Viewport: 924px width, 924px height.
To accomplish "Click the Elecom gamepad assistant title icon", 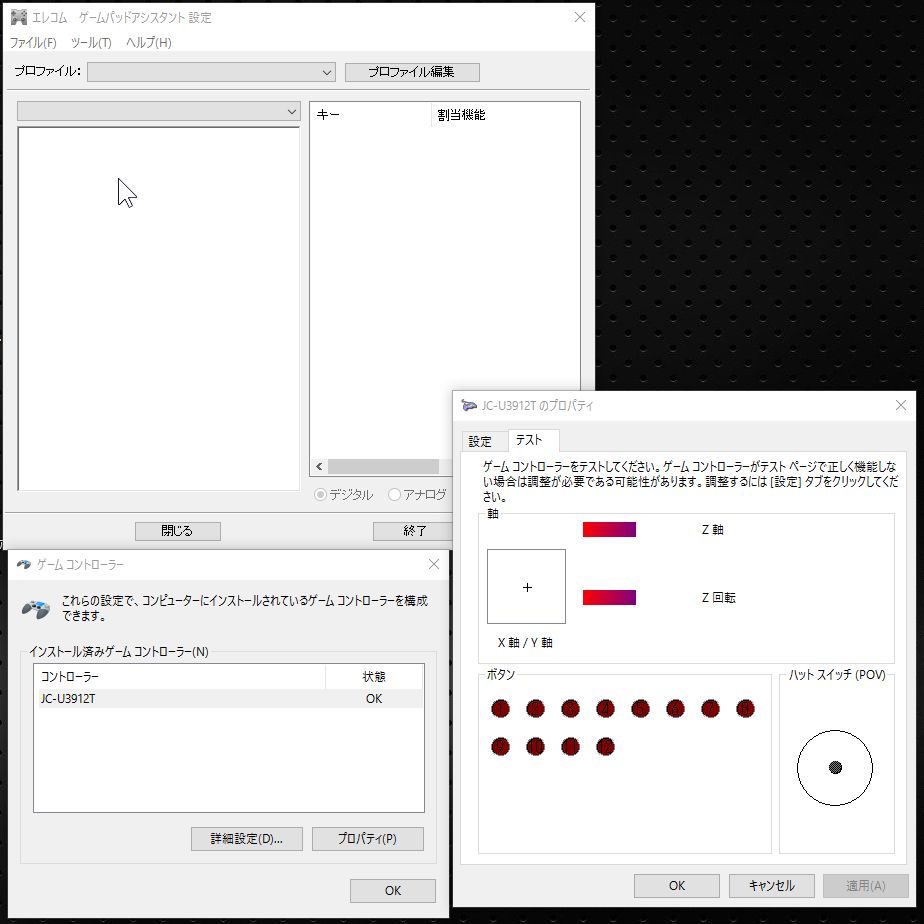I will click(19, 17).
